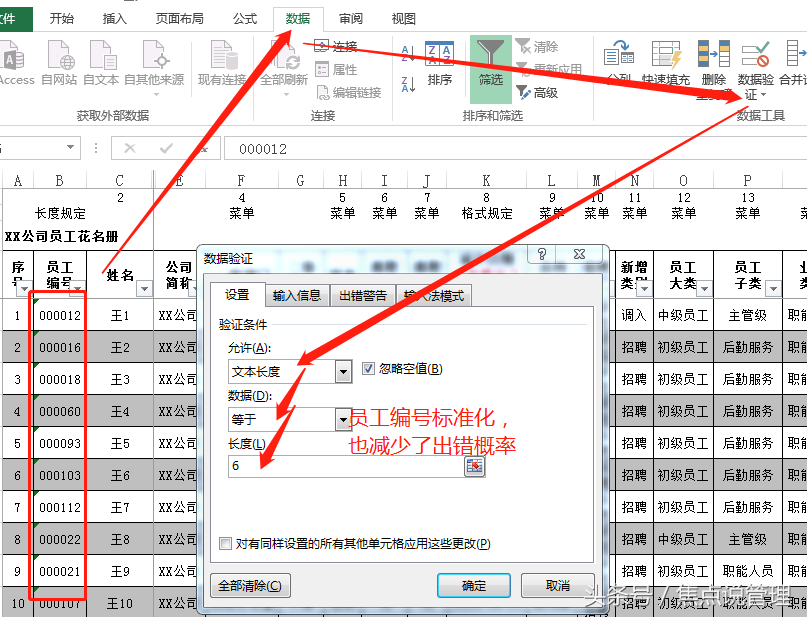
Task: Click 取消 to cancel the dialog
Action: pos(558,586)
